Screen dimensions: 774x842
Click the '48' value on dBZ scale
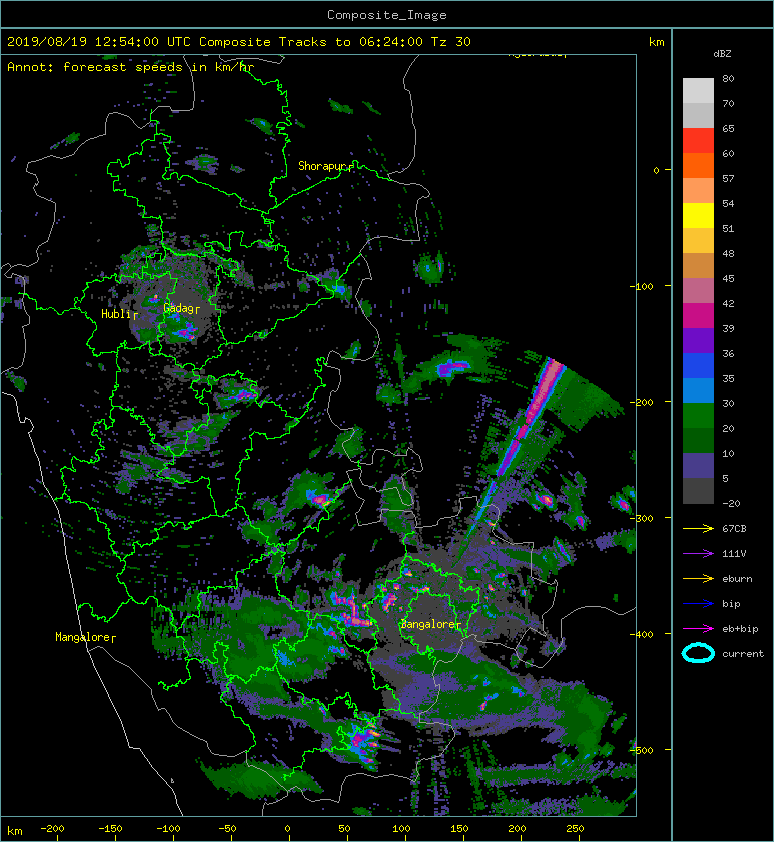[x=728, y=253]
